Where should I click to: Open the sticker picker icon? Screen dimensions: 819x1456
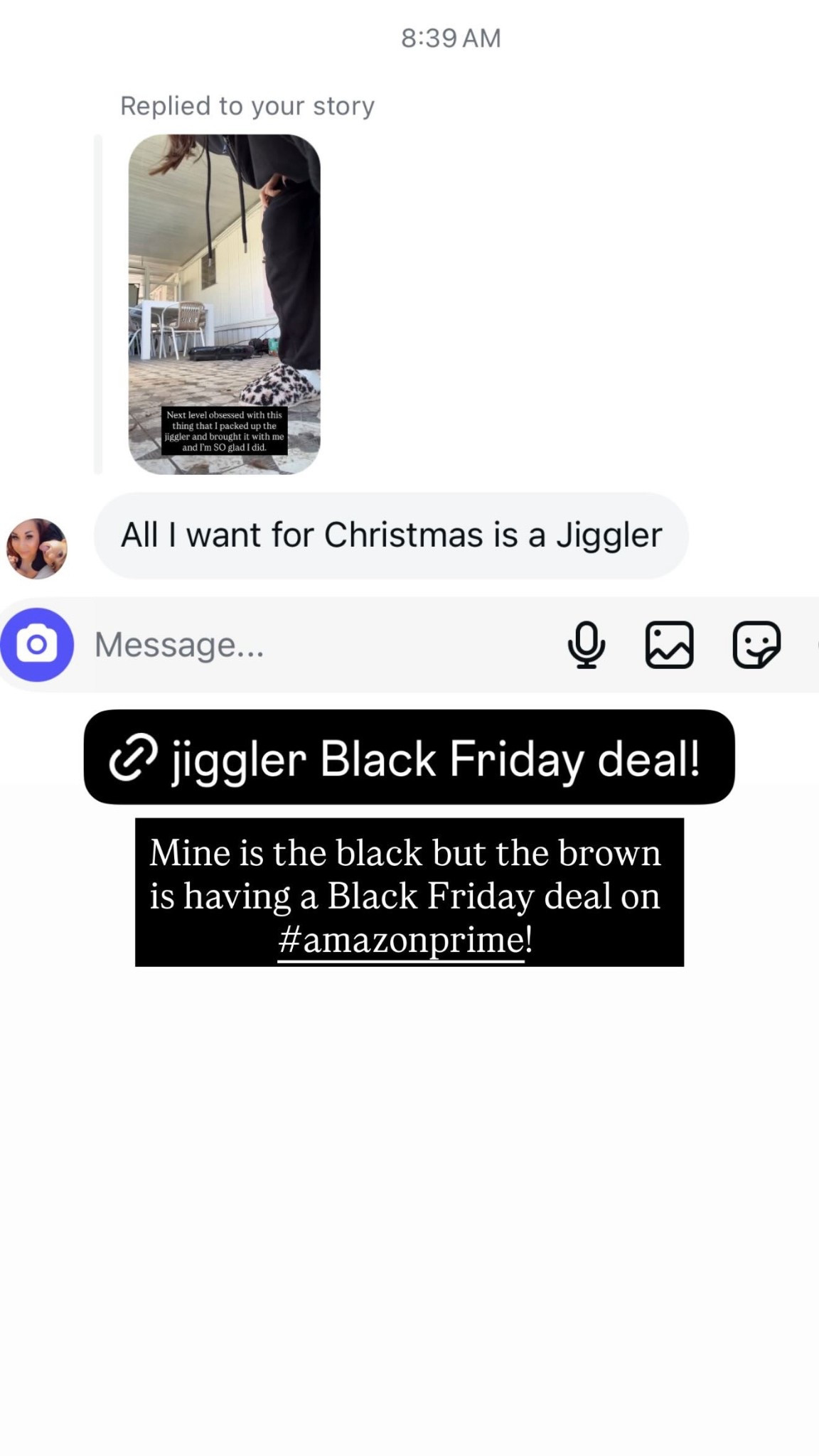[756, 645]
